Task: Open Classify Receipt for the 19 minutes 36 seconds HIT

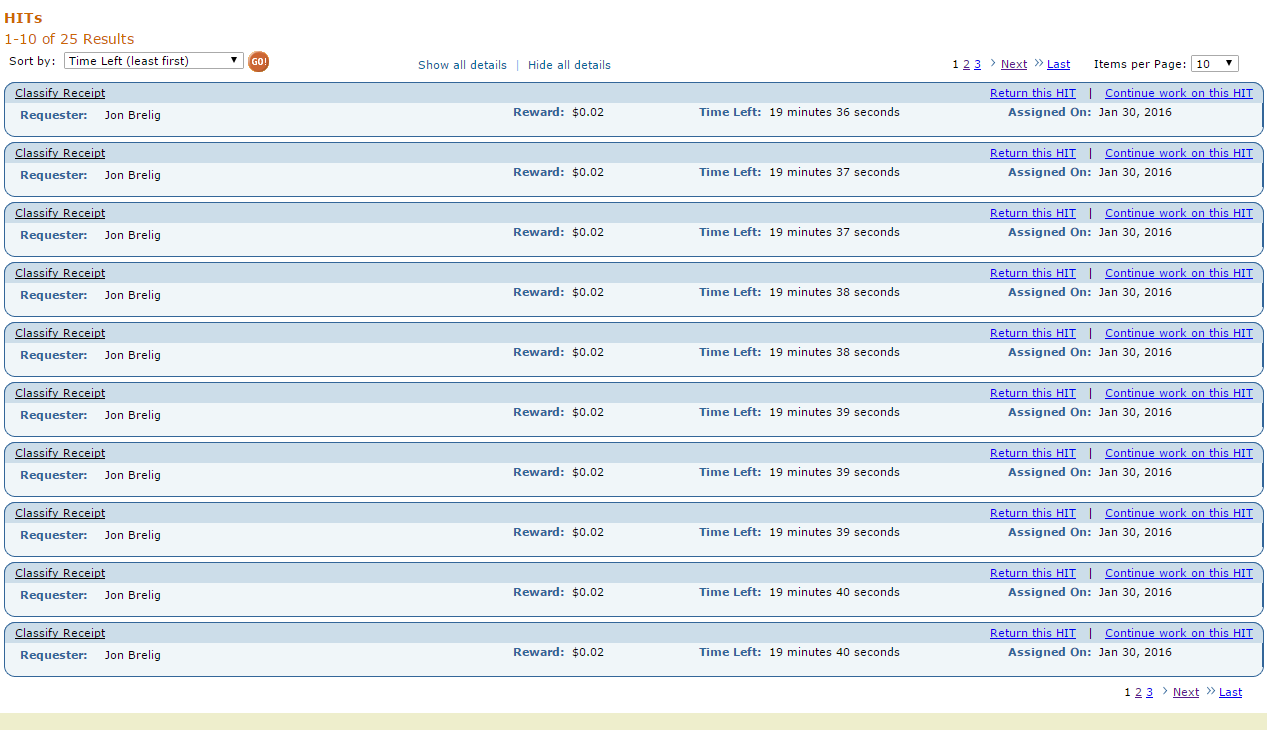Action: 60,93
